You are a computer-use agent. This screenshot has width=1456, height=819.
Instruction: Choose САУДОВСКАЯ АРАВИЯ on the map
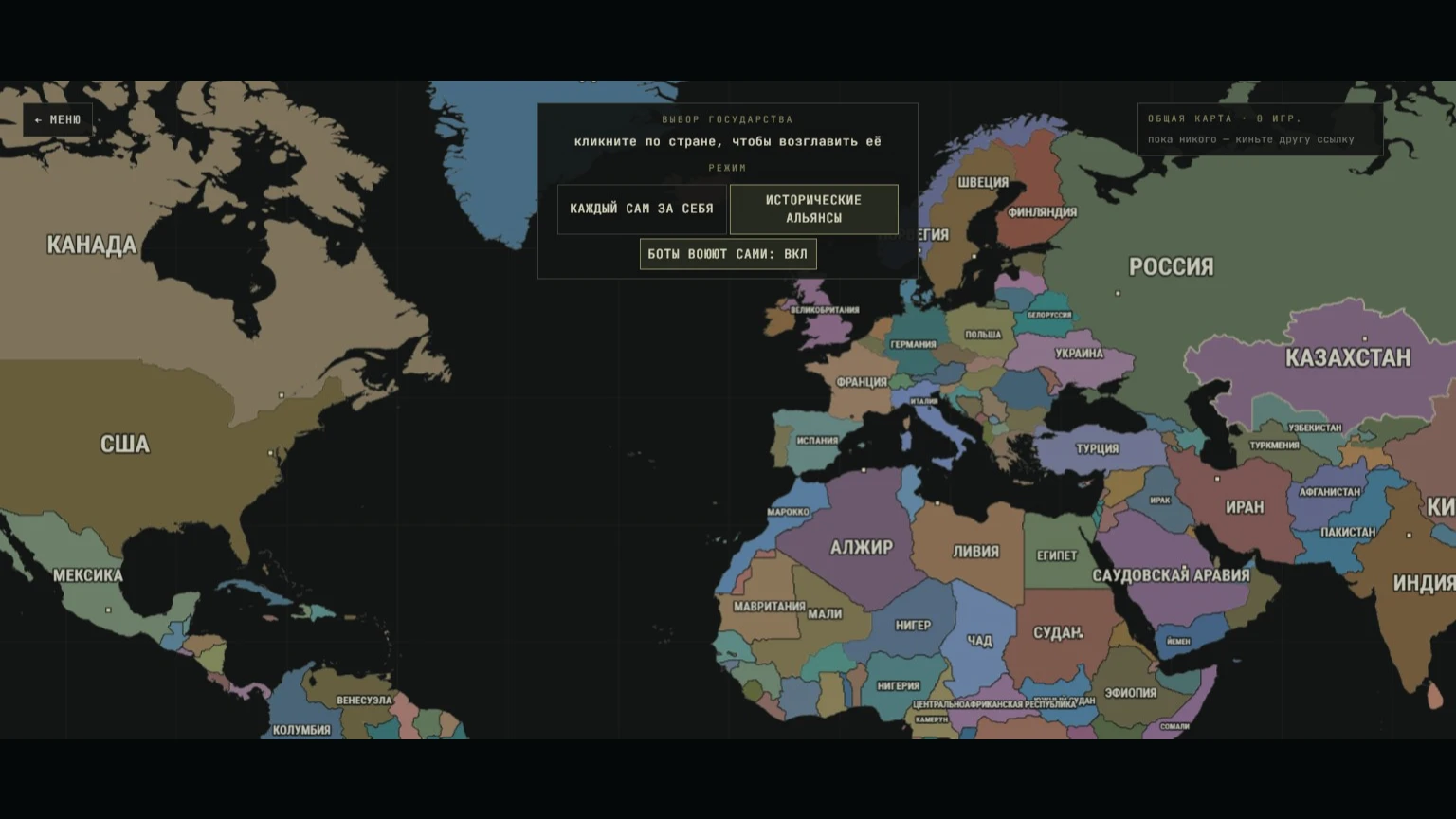(x=1171, y=576)
